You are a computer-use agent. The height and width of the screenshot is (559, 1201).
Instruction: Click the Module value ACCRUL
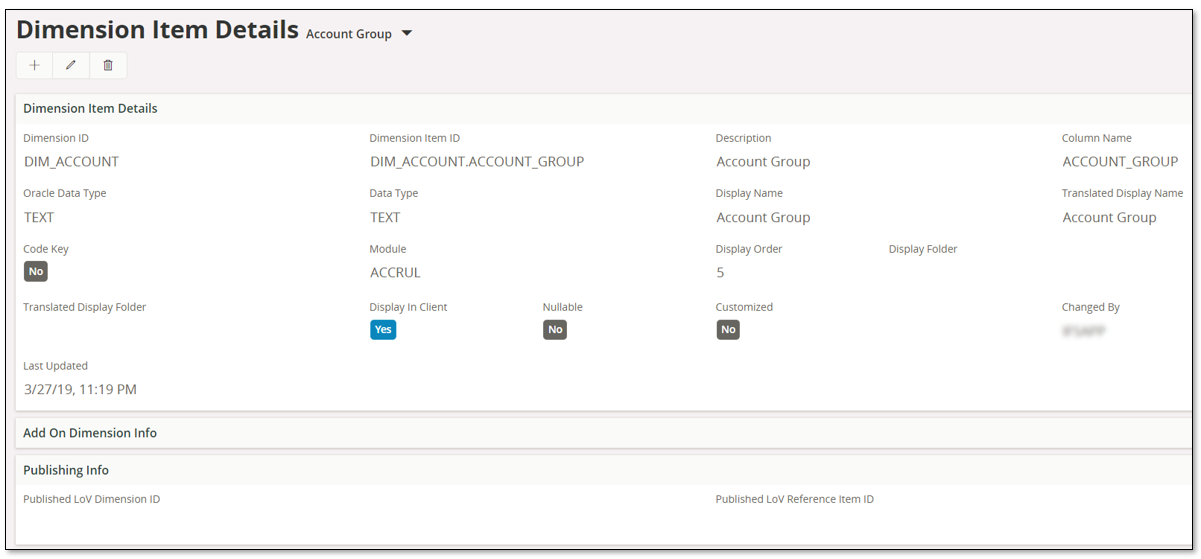tap(395, 272)
